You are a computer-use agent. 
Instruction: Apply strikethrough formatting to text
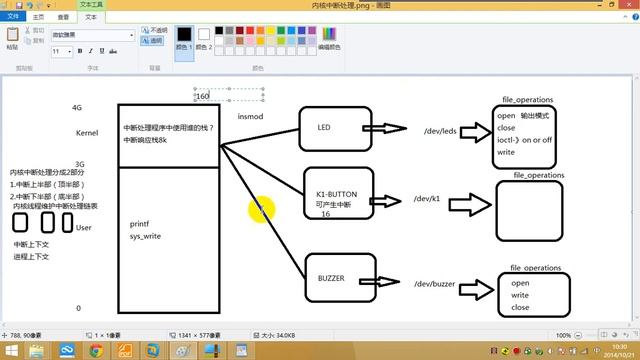pyautogui.click(x=113, y=51)
